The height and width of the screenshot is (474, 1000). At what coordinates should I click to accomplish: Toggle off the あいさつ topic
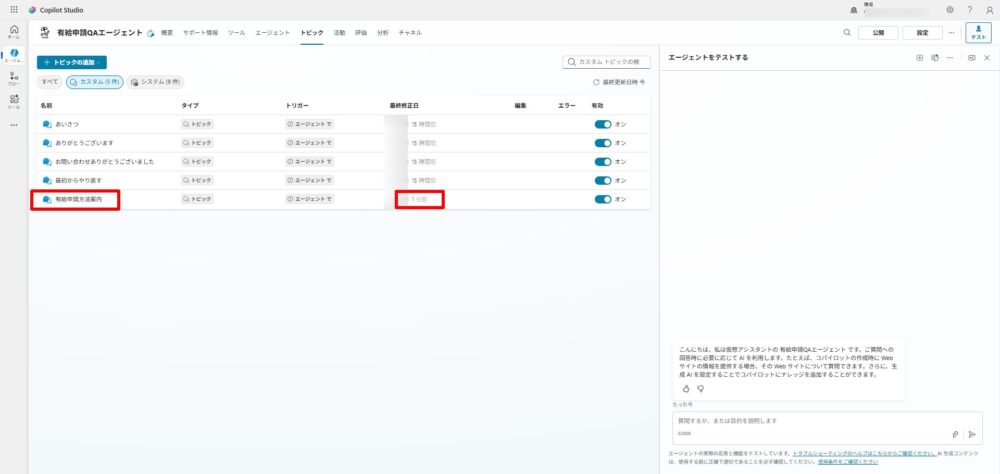(602, 124)
